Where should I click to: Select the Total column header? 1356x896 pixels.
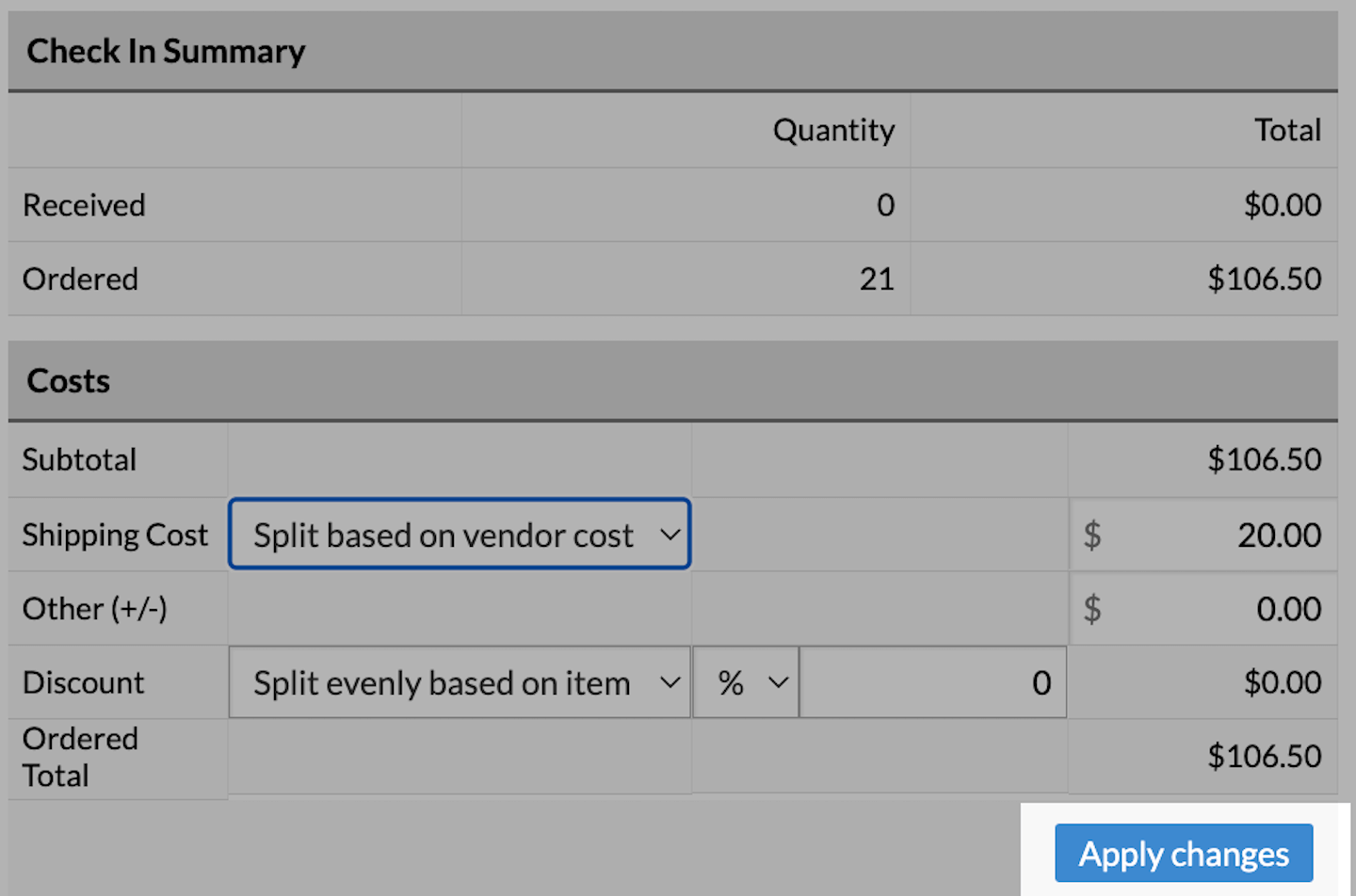tap(1287, 130)
